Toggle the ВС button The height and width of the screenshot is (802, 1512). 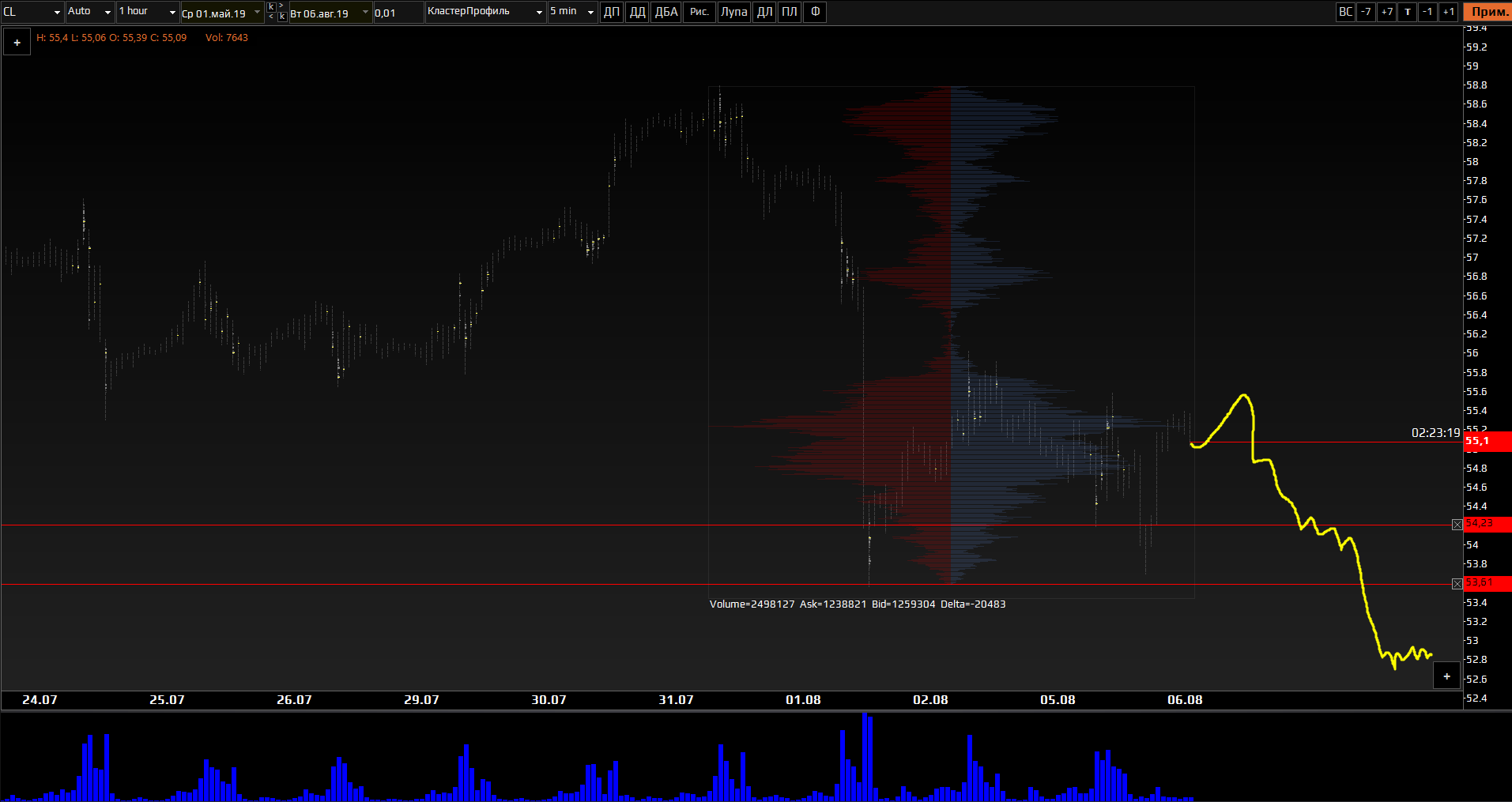1345,12
